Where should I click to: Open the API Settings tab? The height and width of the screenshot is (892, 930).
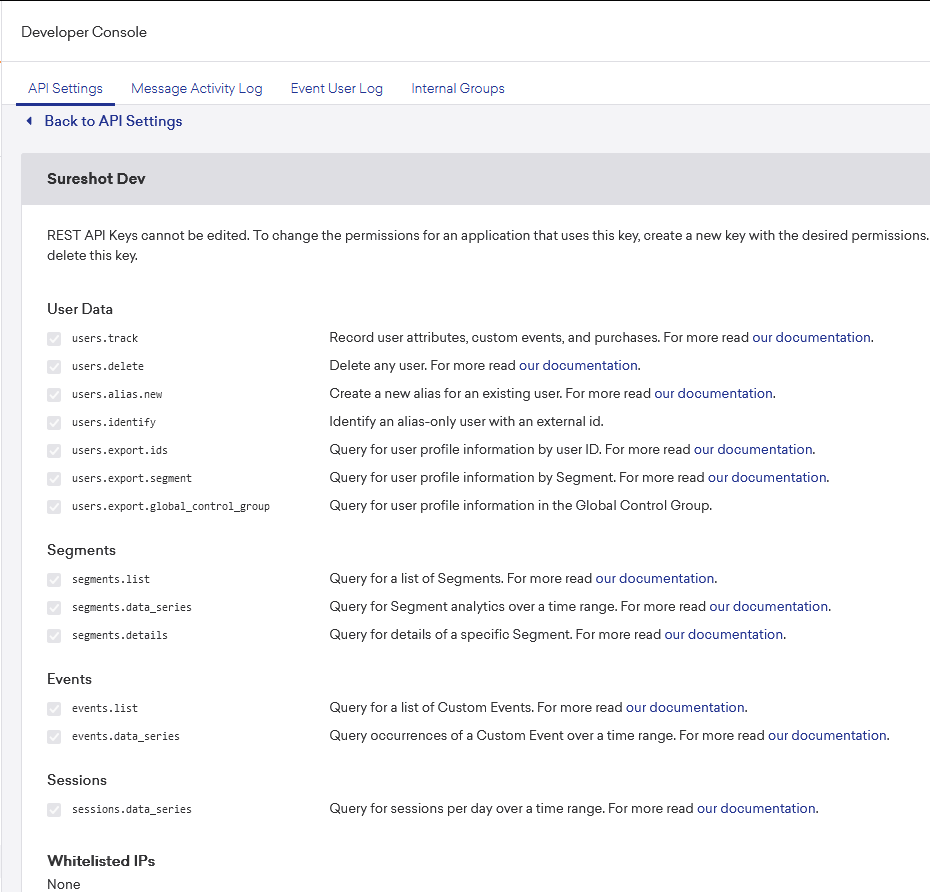click(x=65, y=88)
